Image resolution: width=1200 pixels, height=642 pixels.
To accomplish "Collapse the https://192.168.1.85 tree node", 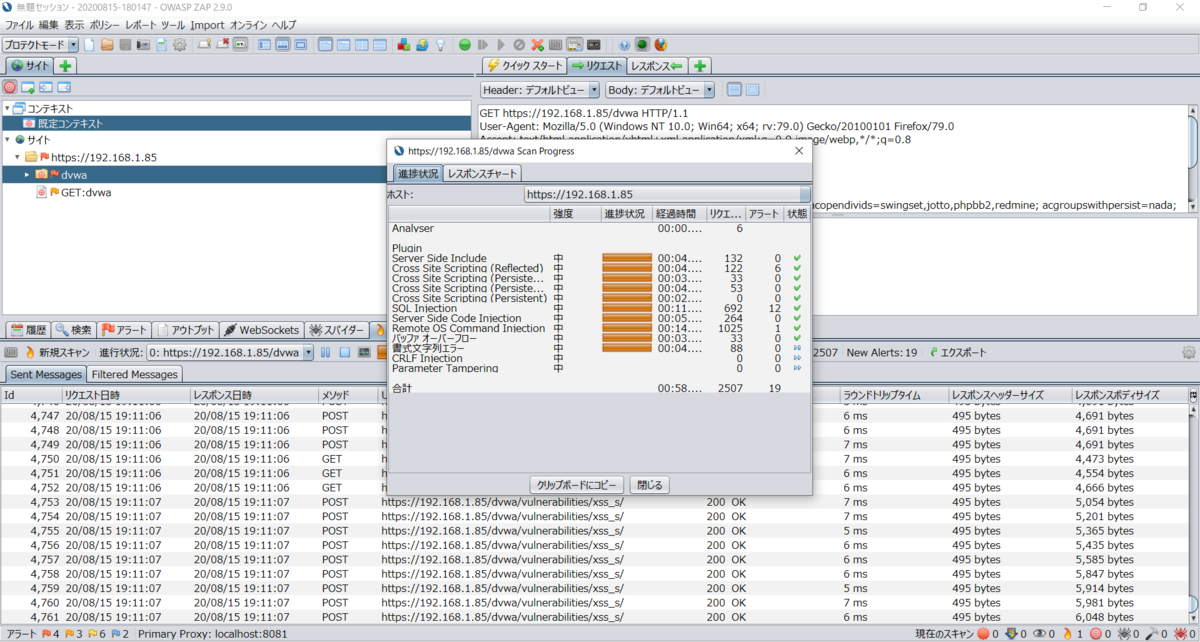I will [x=17, y=157].
